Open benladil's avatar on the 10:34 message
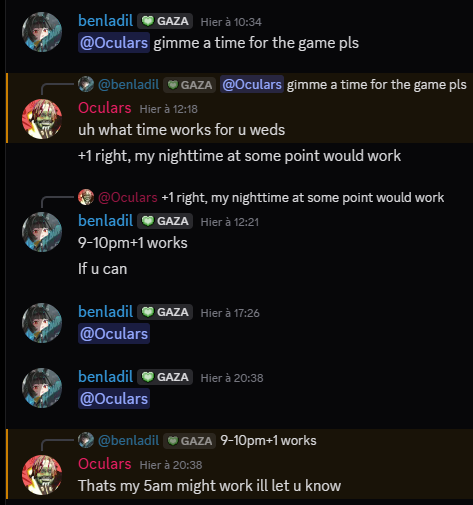Image resolution: width=473 pixels, height=505 pixels. [42, 32]
